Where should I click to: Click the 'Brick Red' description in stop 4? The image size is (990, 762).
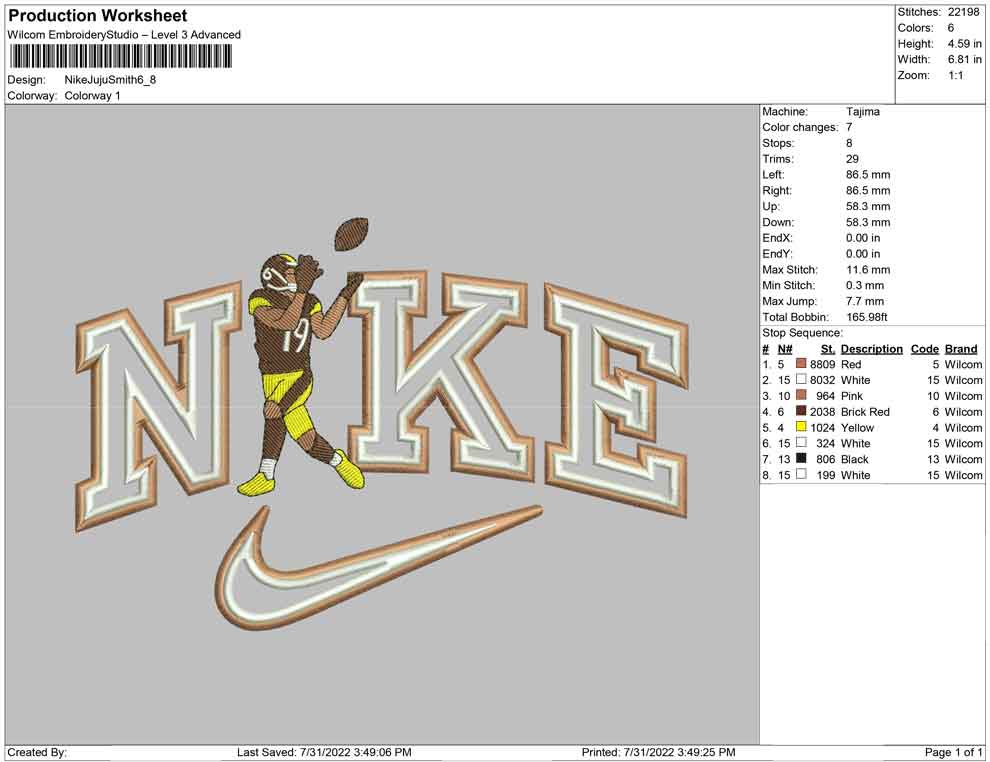coord(865,412)
